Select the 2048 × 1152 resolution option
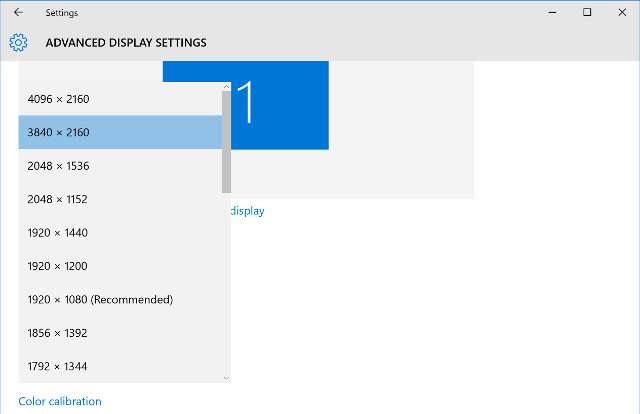640x414 pixels. (x=120, y=199)
